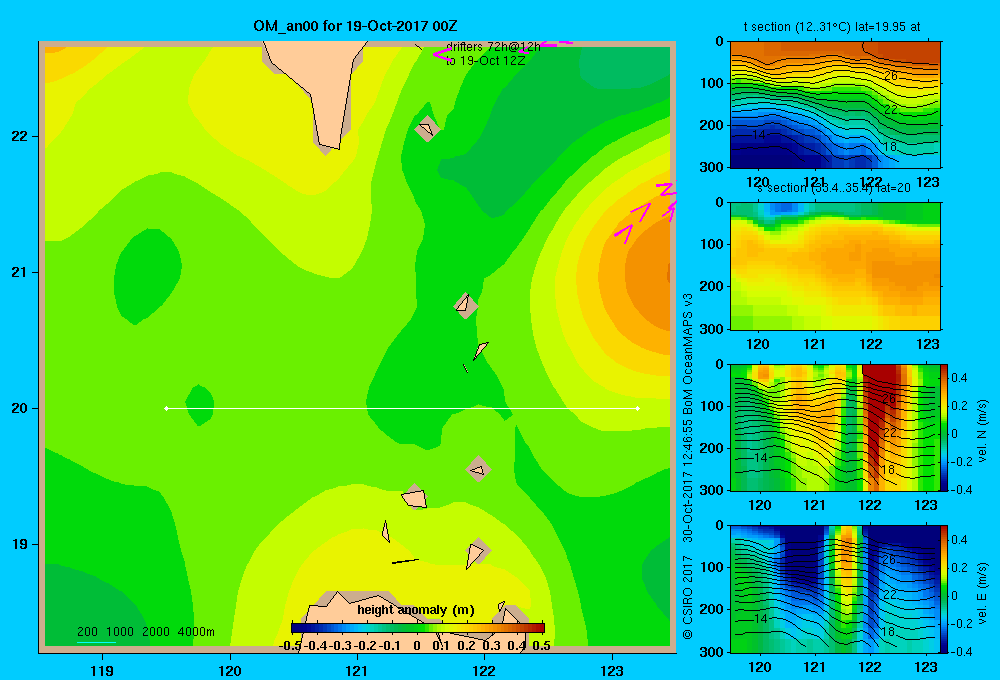
Task: Click the "vel. N (m/s)" axis label
Action: click(x=983, y=431)
